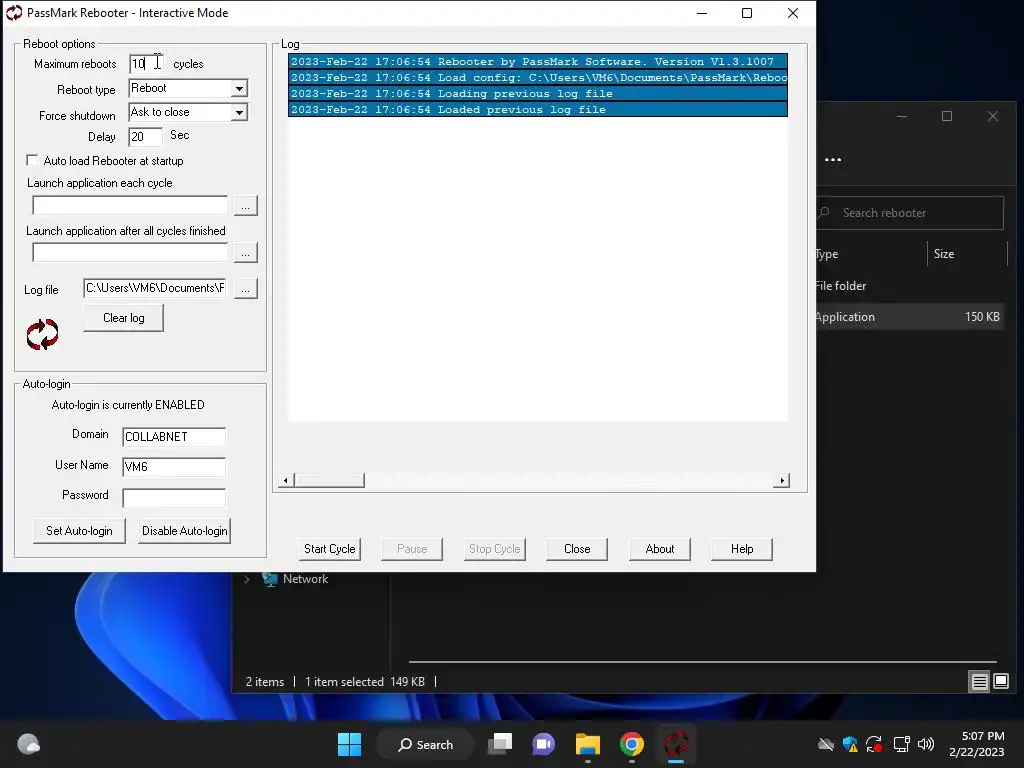
Task: Click the User Name field containing VM6
Action: pyautogui.click(x=174, y=466)
